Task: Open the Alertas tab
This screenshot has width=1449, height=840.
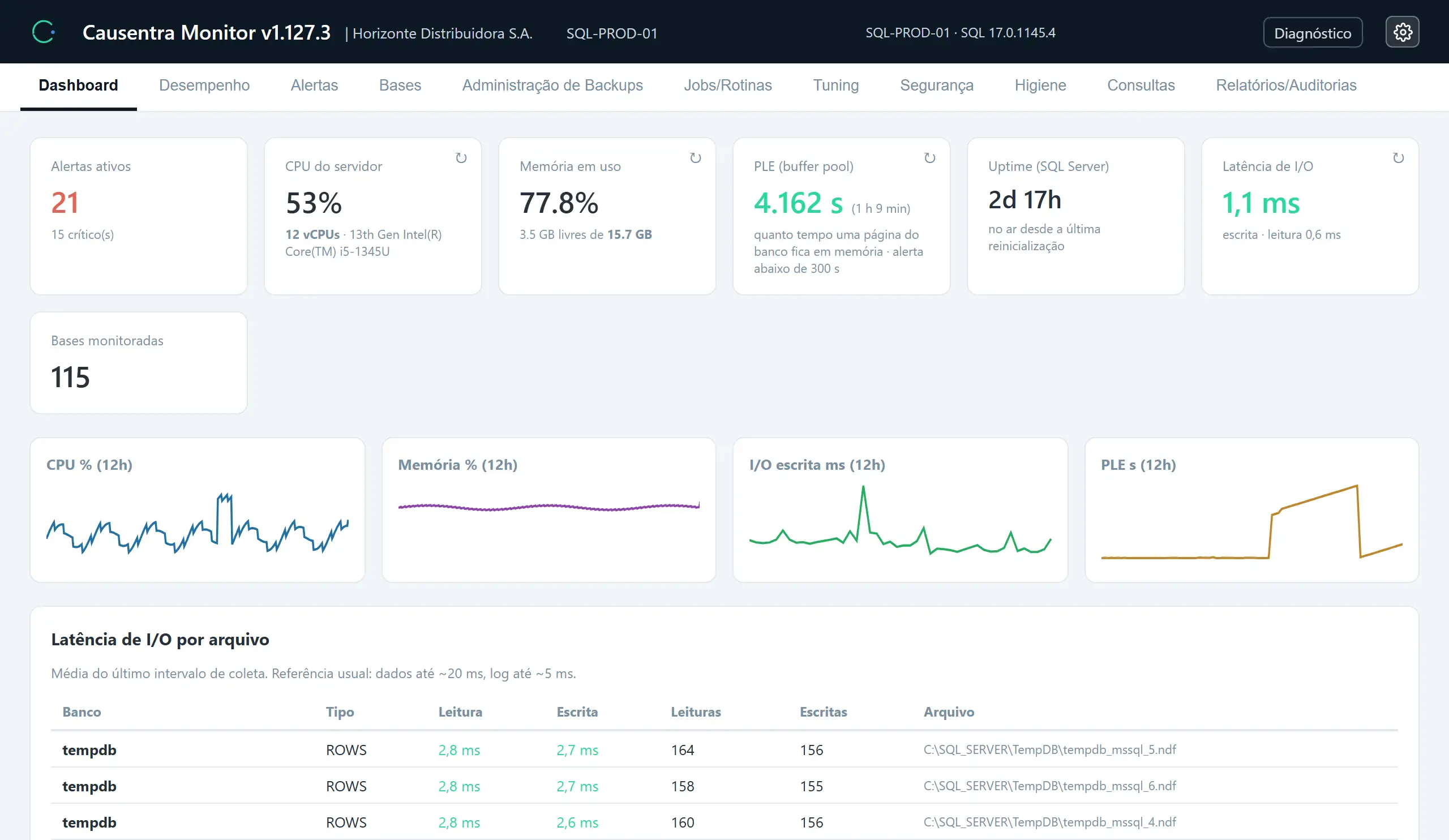Action: 314,85
